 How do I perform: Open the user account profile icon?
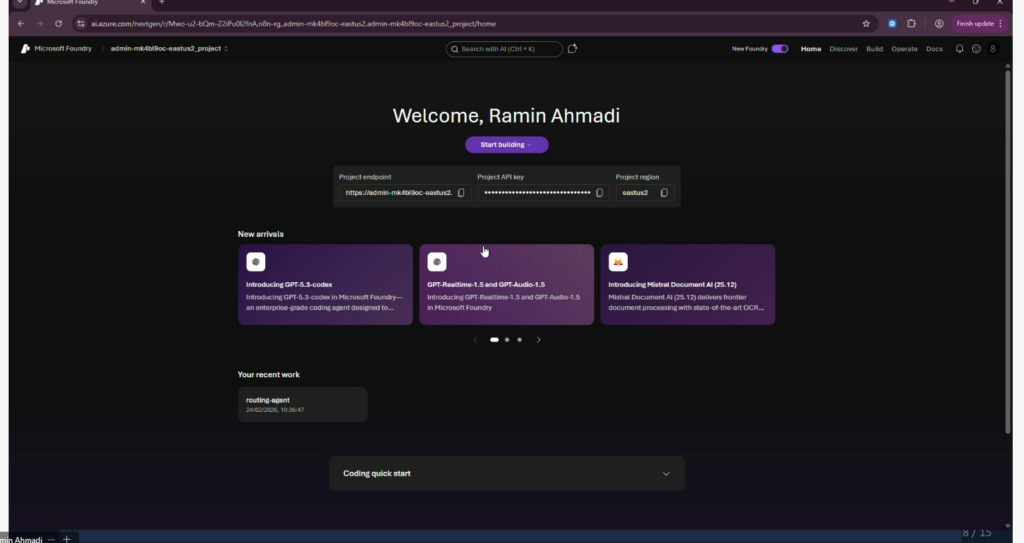(x=993, y=49)
